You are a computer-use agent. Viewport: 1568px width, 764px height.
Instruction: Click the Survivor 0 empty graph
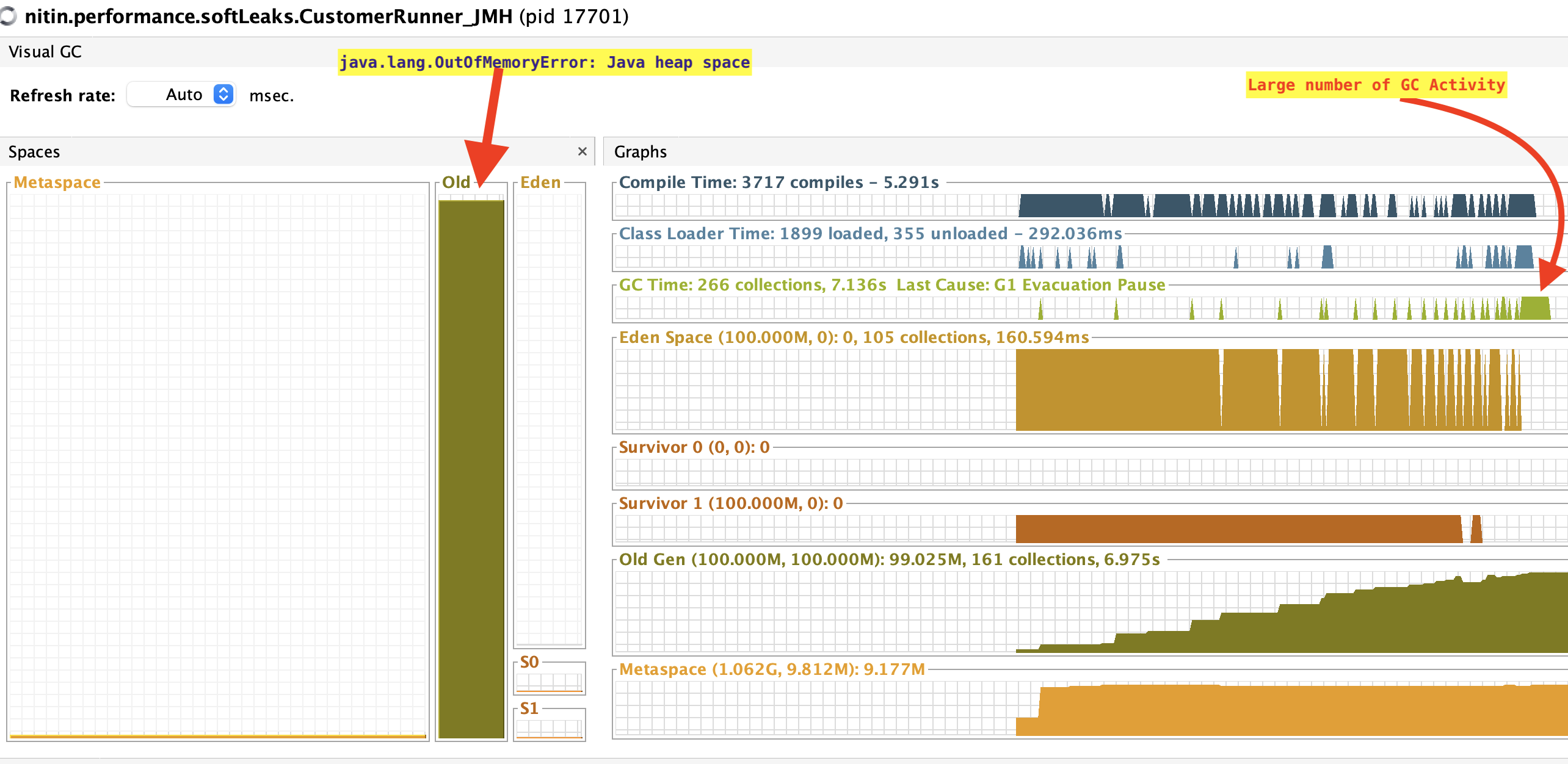pos(1089,472)
